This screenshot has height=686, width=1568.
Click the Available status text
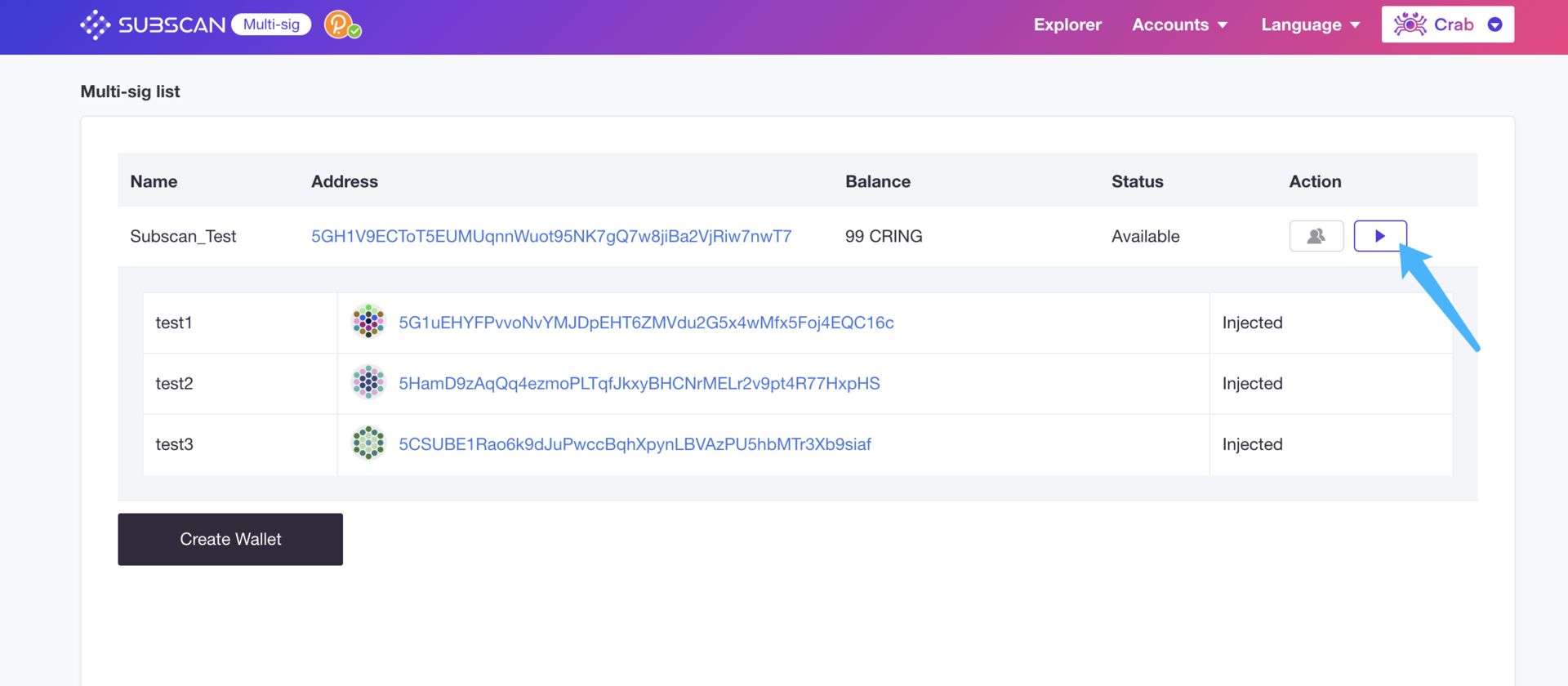1145,236
